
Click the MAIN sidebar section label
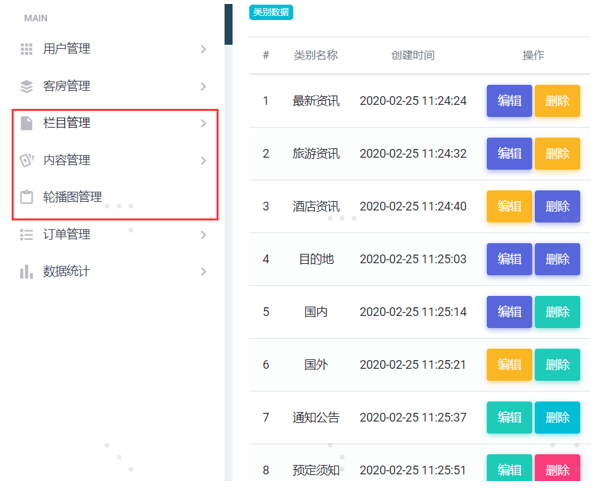[x=36, y=18]
